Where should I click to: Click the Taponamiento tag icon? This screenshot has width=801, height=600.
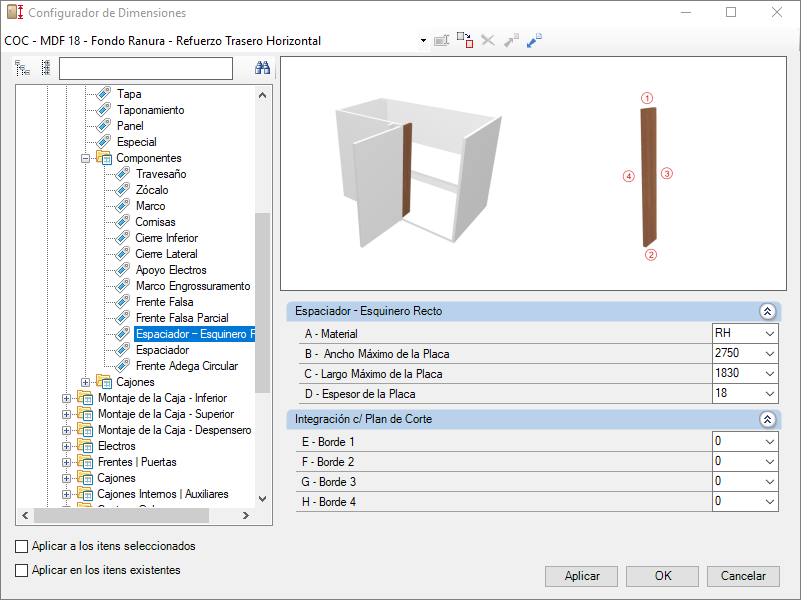click(104, 110)
